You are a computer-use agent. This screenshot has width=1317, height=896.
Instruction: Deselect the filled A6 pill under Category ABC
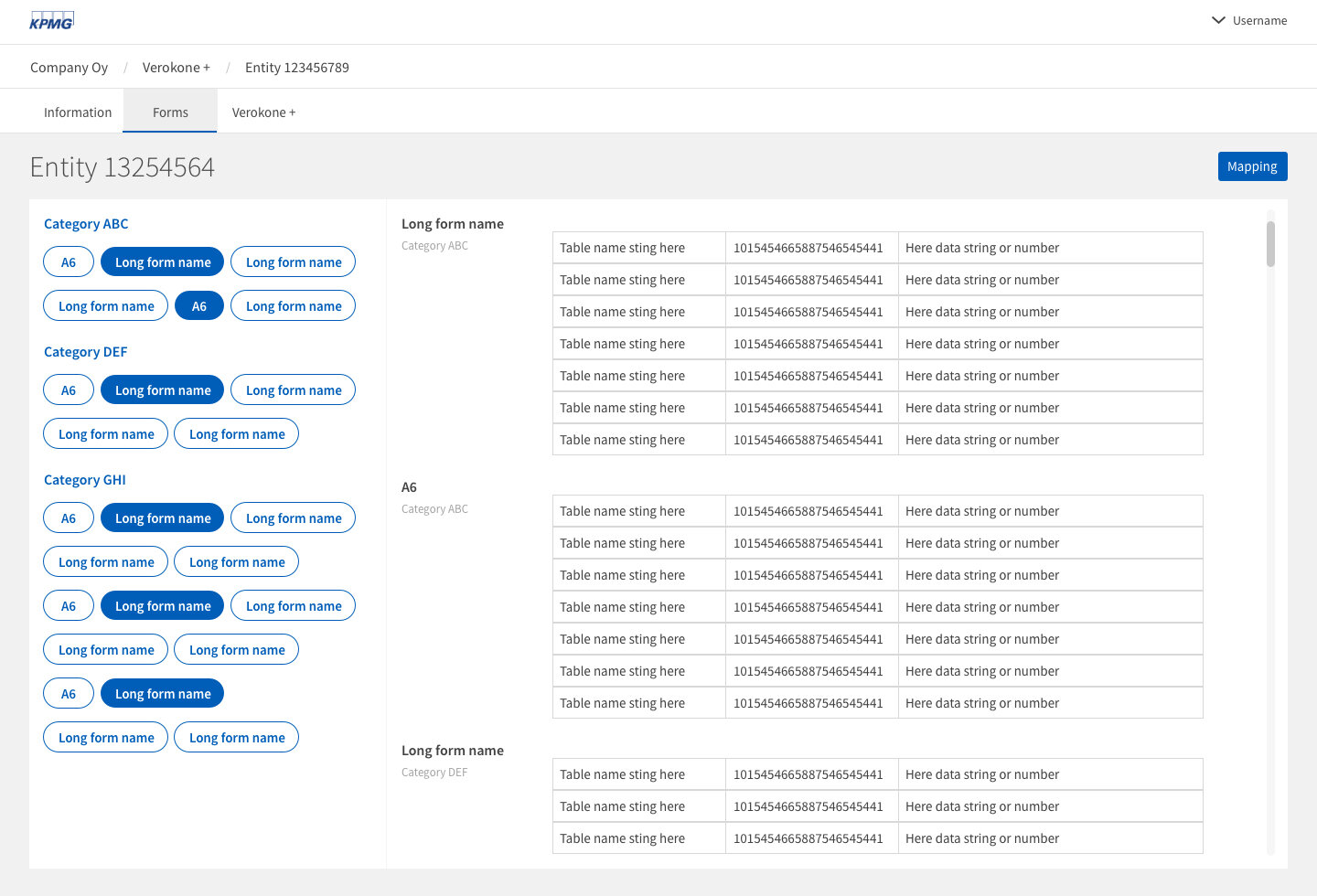[199, 306]
